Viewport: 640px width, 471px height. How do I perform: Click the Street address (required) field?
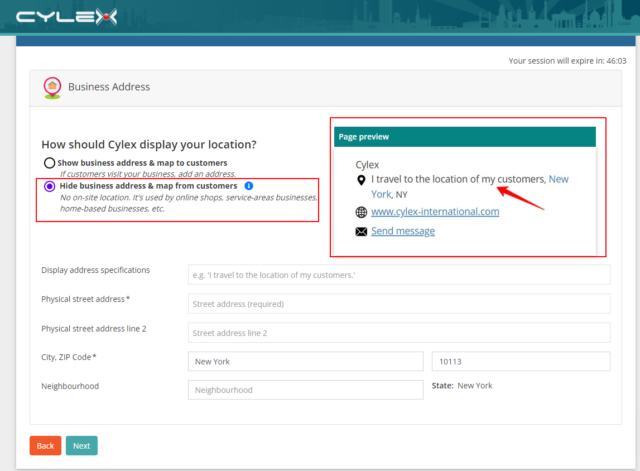399,304
